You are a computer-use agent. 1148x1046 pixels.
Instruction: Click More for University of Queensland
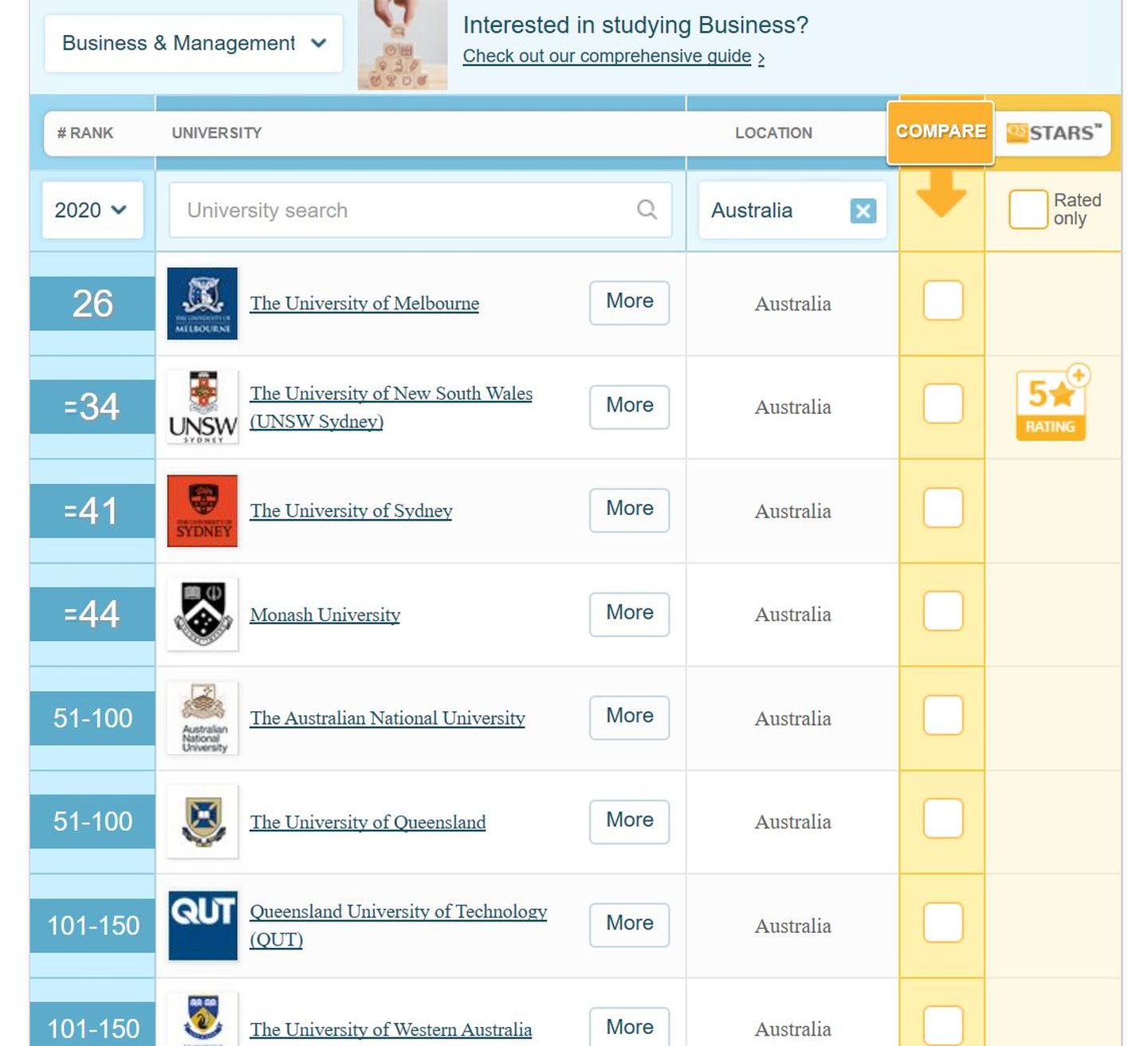(630, 821)
